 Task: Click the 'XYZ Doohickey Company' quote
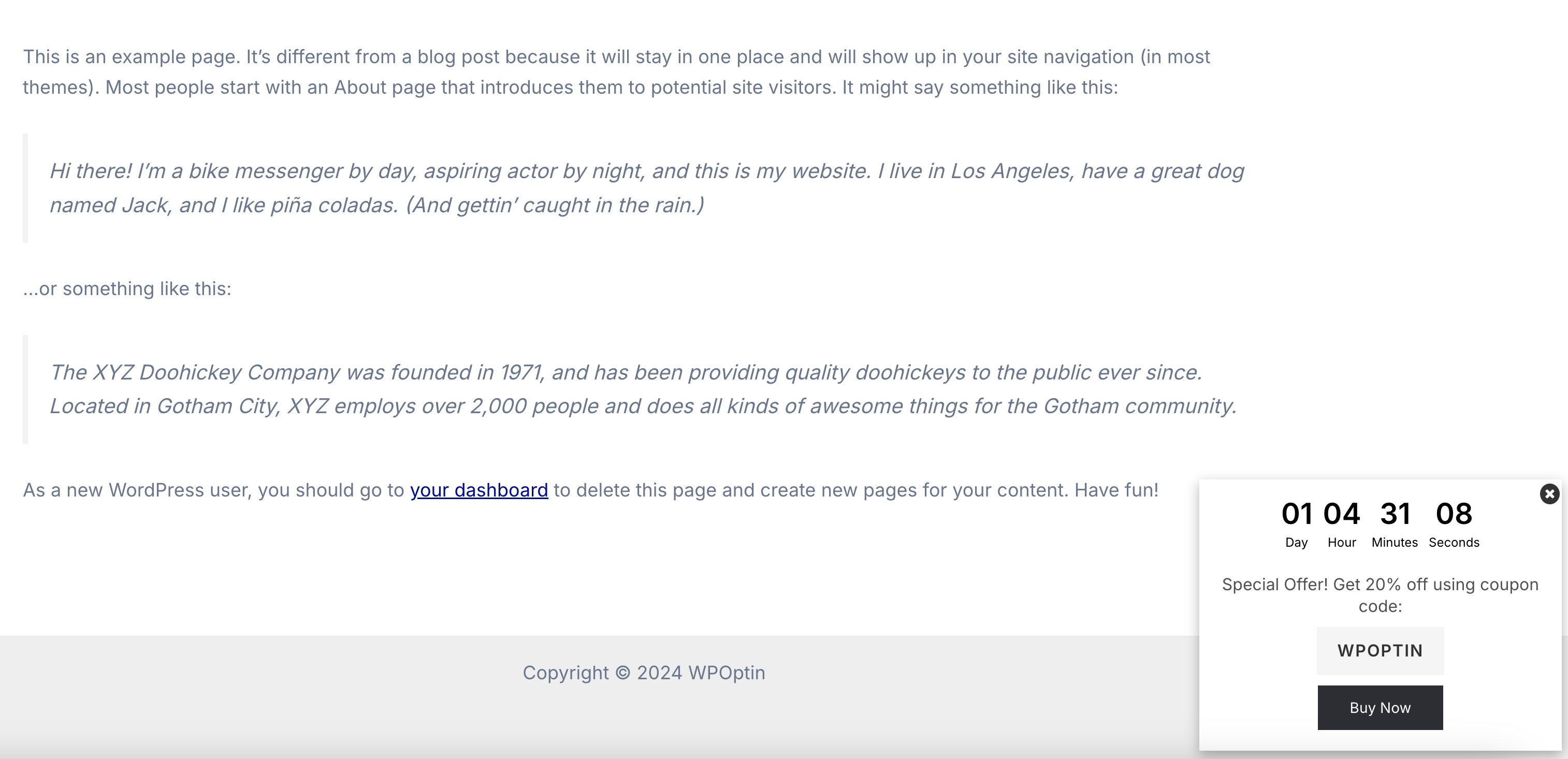(x=643, y=389)
